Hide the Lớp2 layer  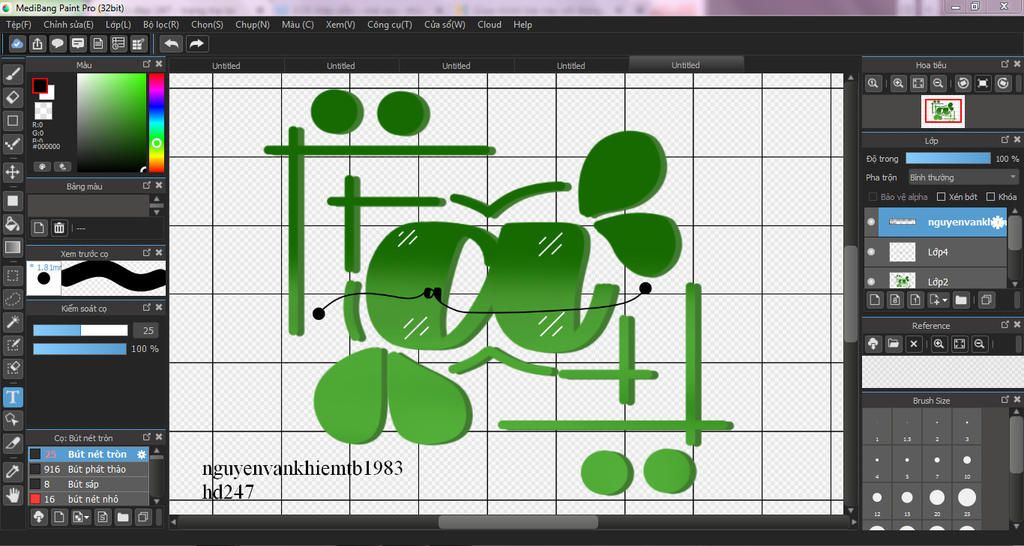871,281
